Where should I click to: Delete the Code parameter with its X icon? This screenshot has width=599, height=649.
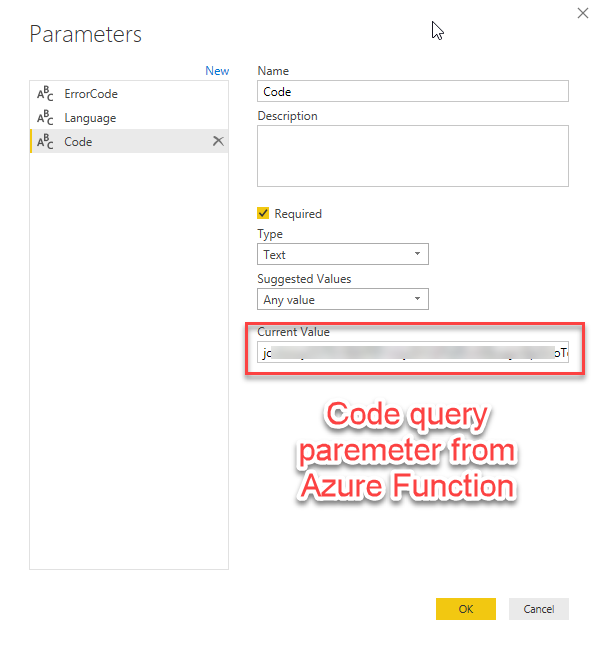[218, 141]
